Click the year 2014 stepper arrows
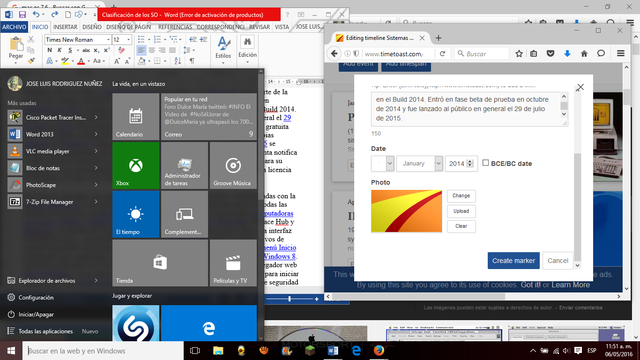The width and height of the screenshot is (640, 360). coord(470,163)
